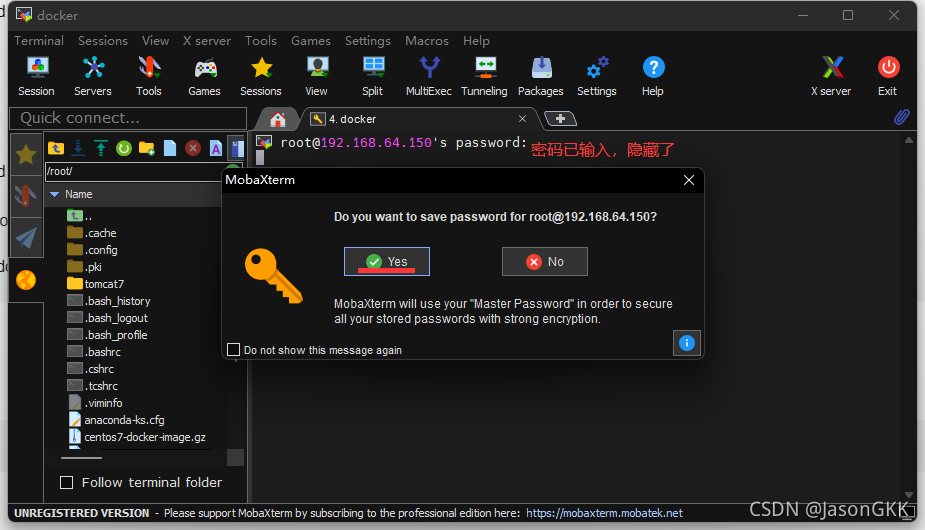The height and width of the screenshot is (530, 925).
Task: Open the sidebar paper plane Macros tab
Action: [26, 238]
